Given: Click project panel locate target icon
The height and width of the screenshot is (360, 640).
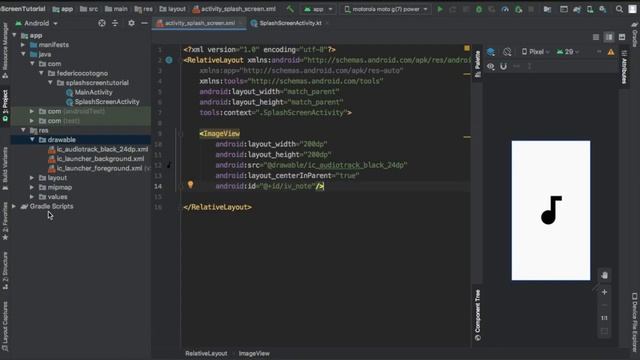Looking at the screenshot, I should click(102, 23).
